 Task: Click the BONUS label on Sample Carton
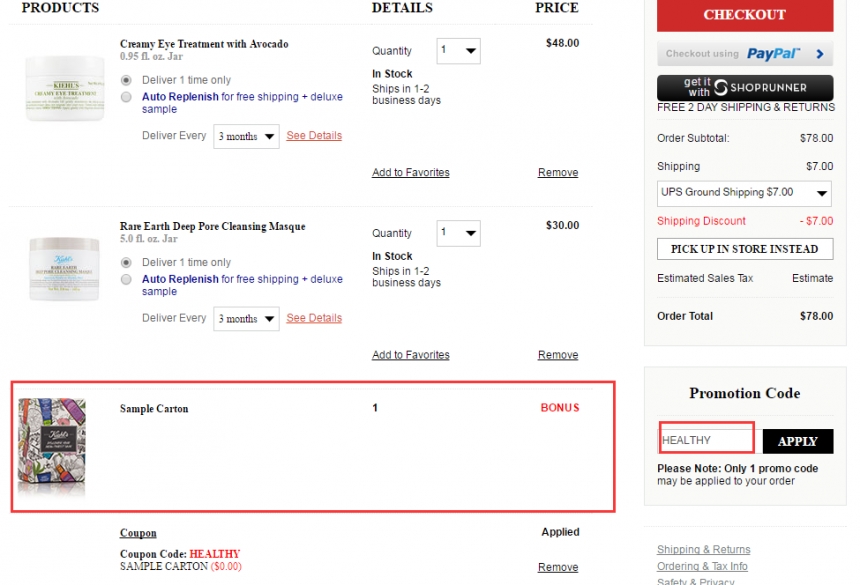click(559, 408)
